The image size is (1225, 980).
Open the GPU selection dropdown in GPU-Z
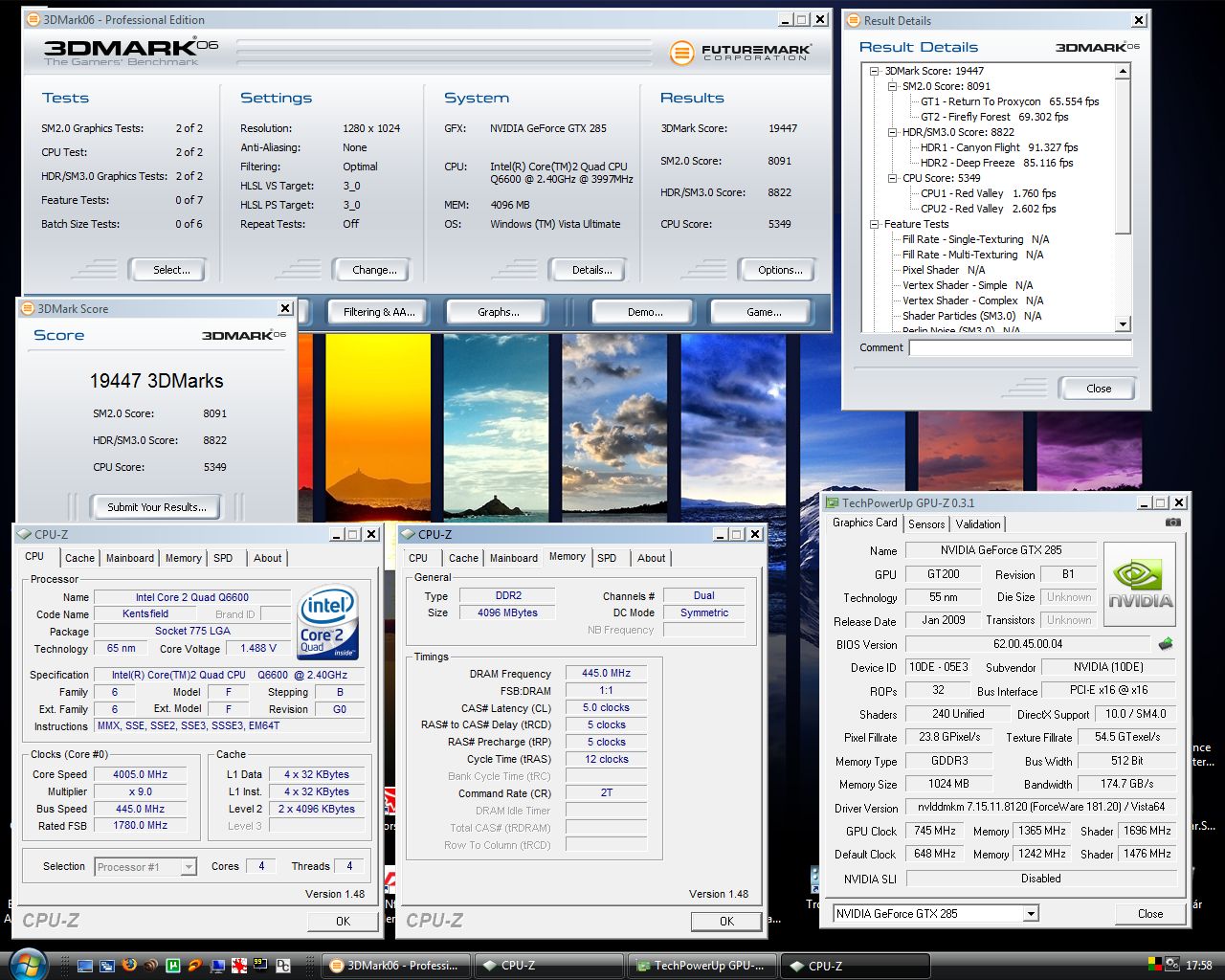point(1030,914)
